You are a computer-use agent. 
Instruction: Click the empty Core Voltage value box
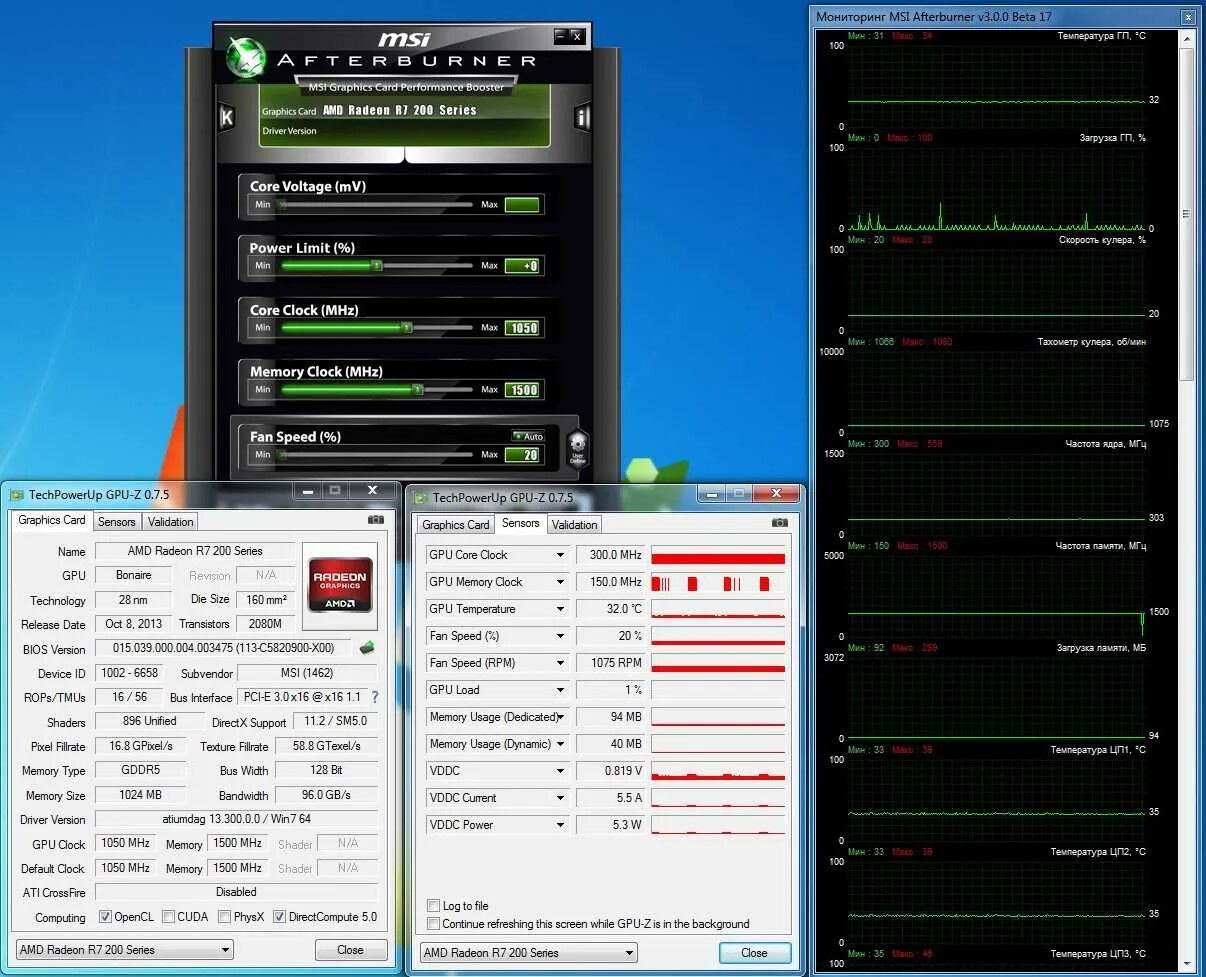pos(522,205)
